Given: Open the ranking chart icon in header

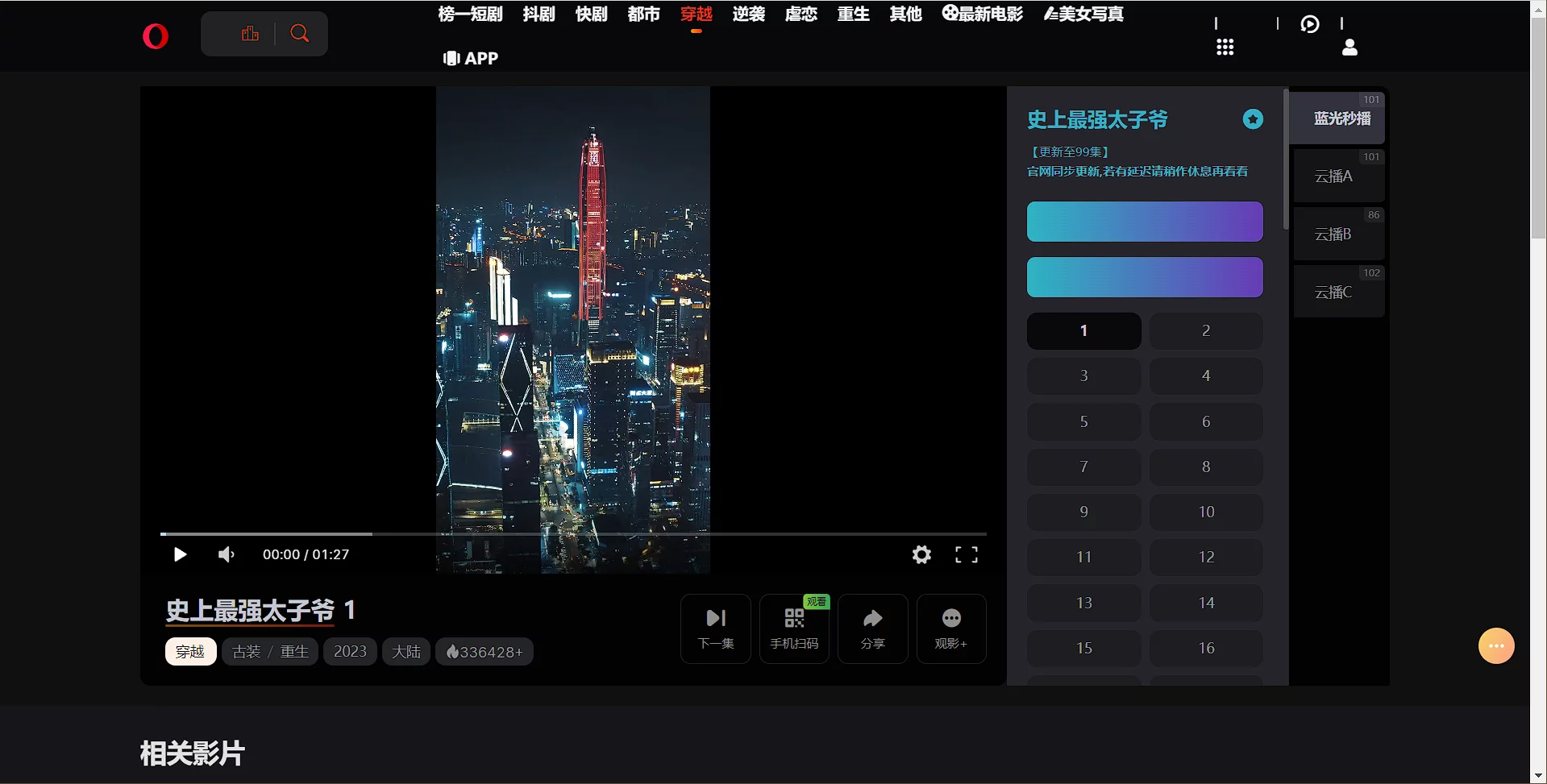Looking at the screenshot, I should [x=250, y=34].
